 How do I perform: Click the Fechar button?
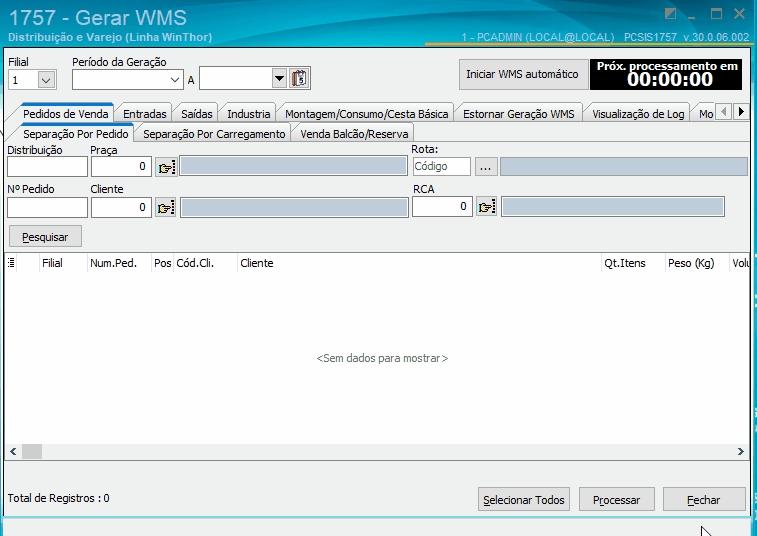tap(704, 500)
